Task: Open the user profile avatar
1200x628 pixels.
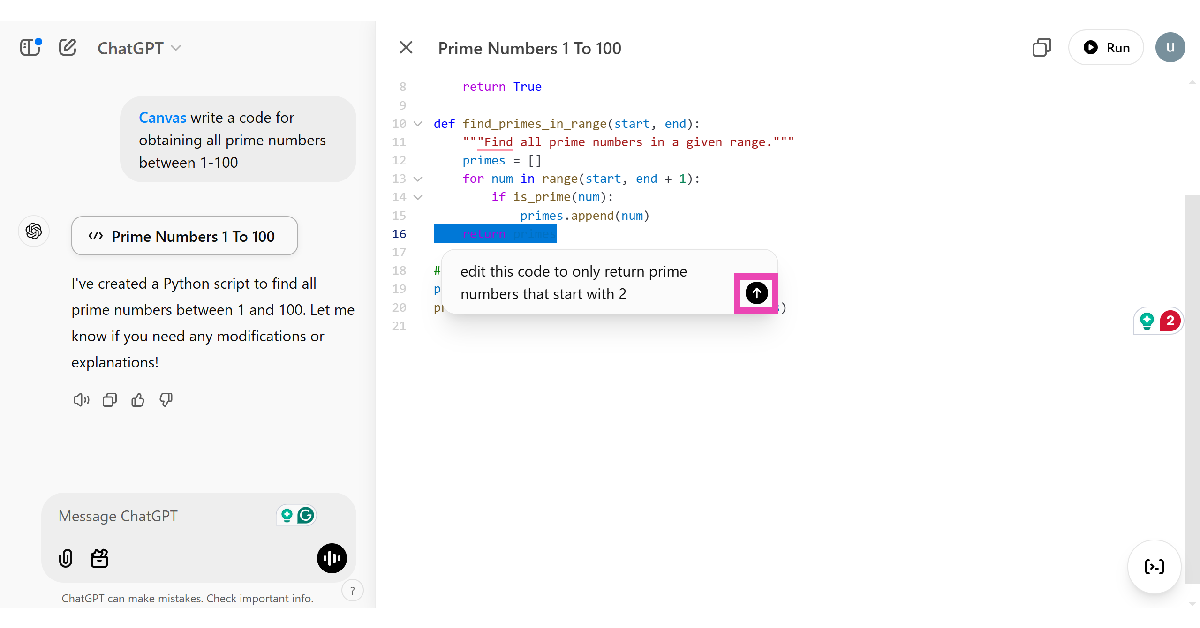Action: click(1169, 48)
